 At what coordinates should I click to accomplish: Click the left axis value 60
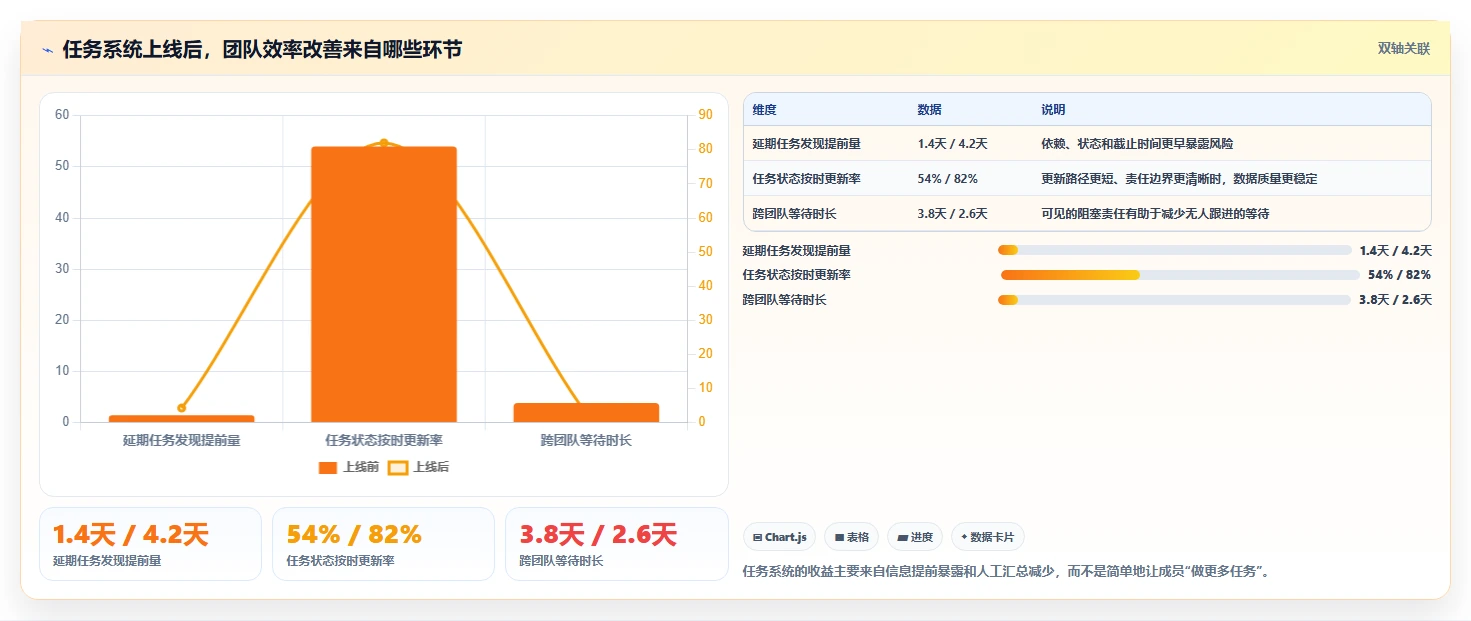coord(62,115)
